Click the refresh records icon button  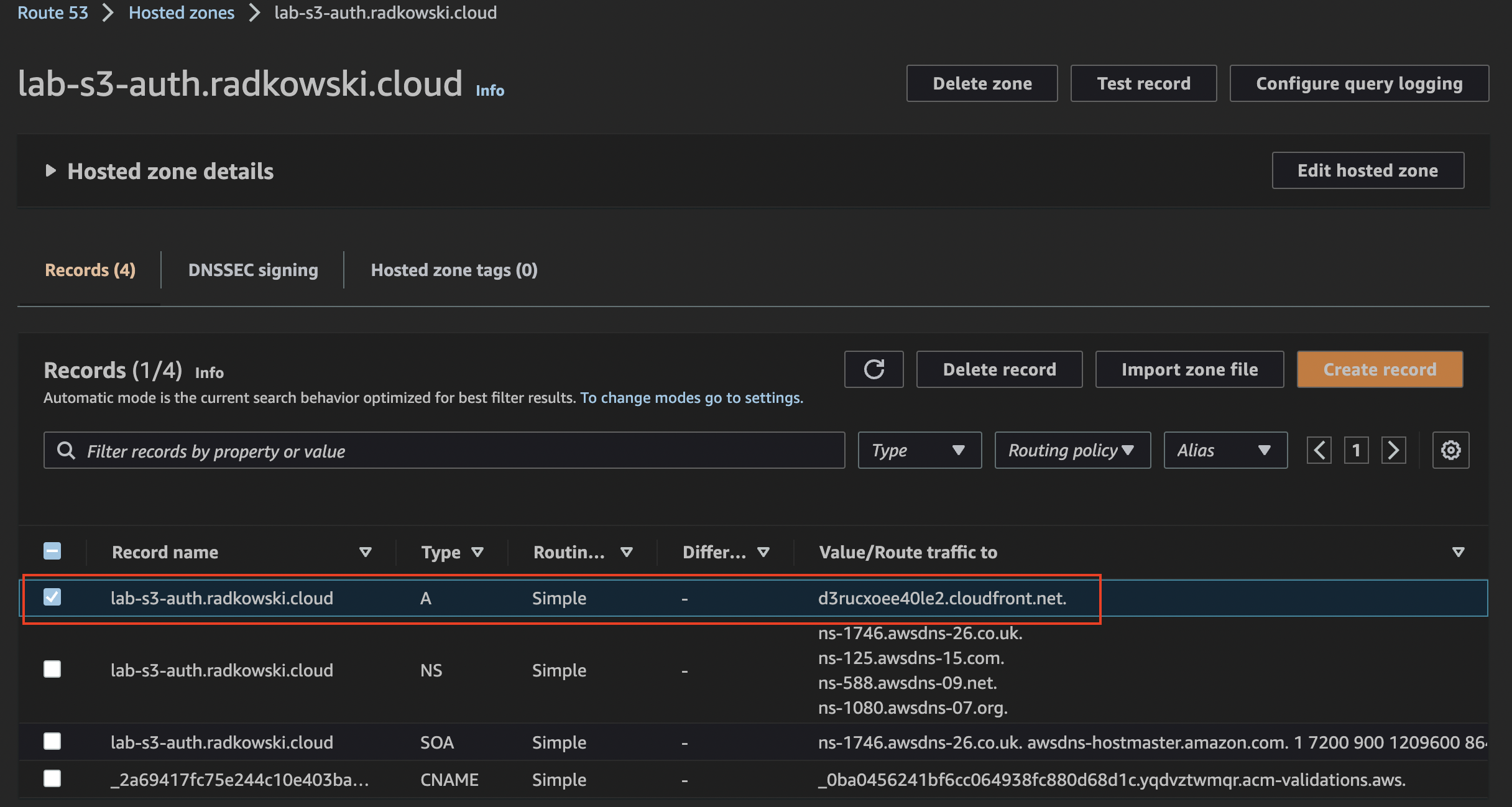point(874,369)
